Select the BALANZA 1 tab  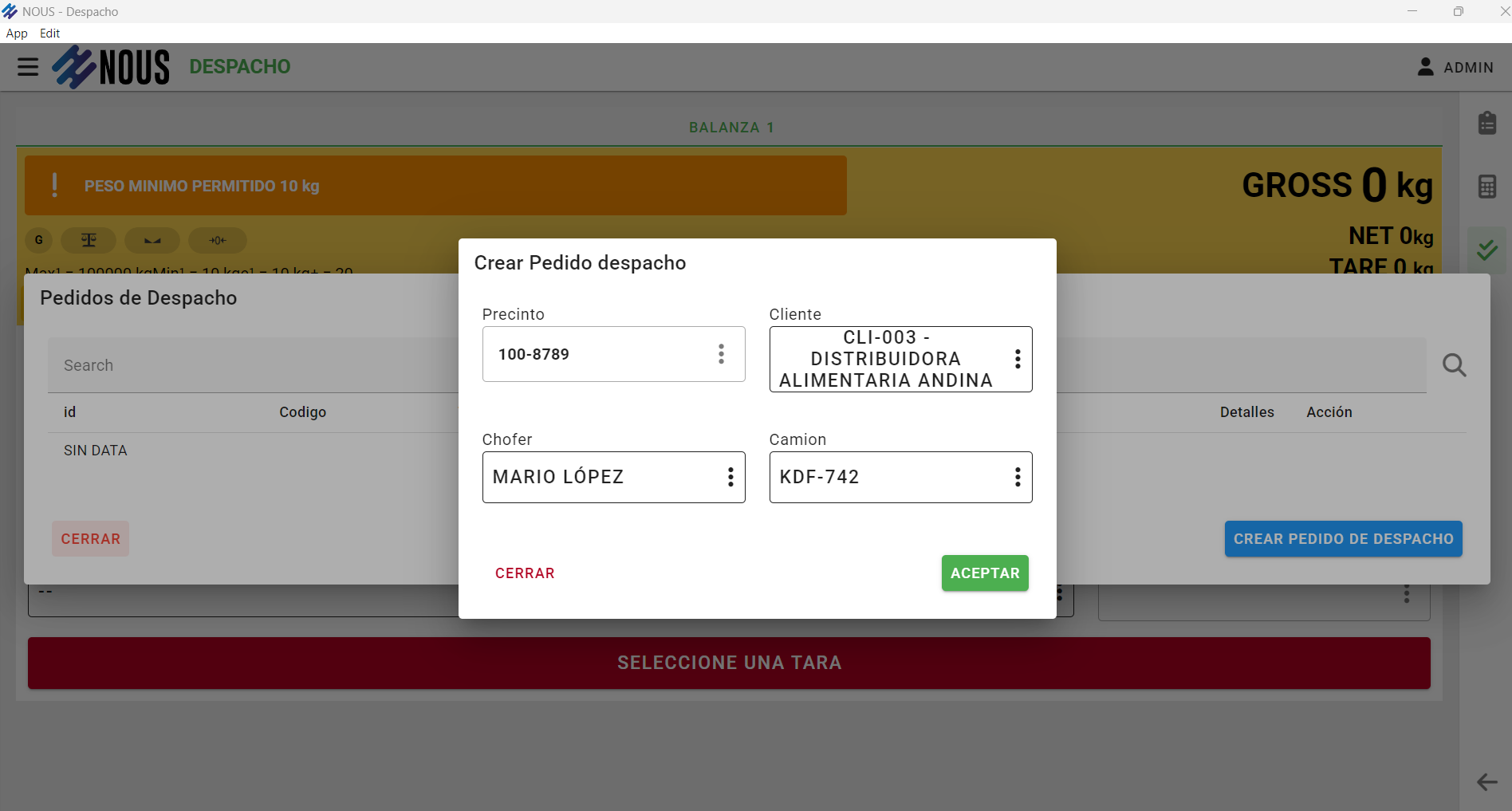730,128
